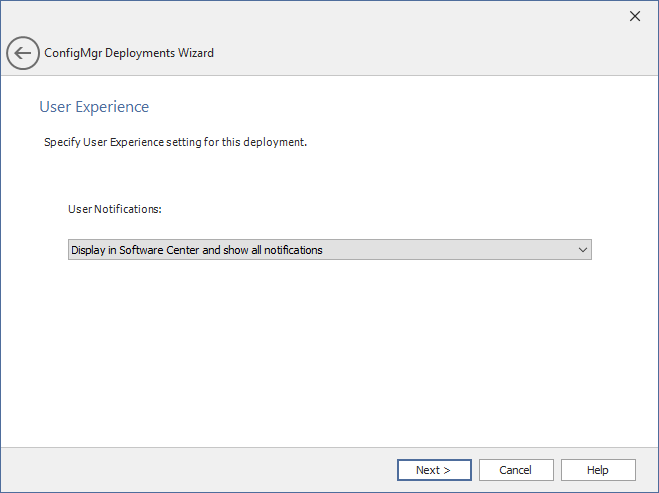659x493 pixels.
Task: Click the empty footer area left of Next
Action: click(x=200, y=470)
